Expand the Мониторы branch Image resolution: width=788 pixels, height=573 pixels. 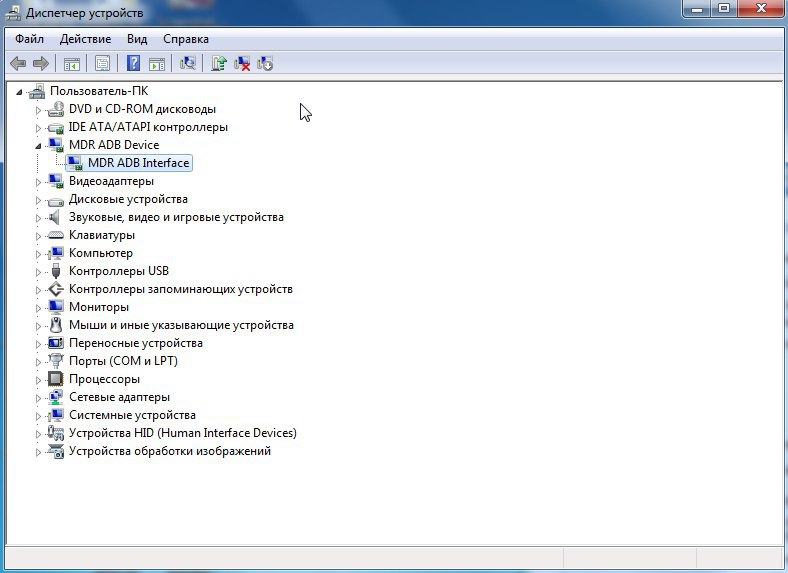coord(38,308)
